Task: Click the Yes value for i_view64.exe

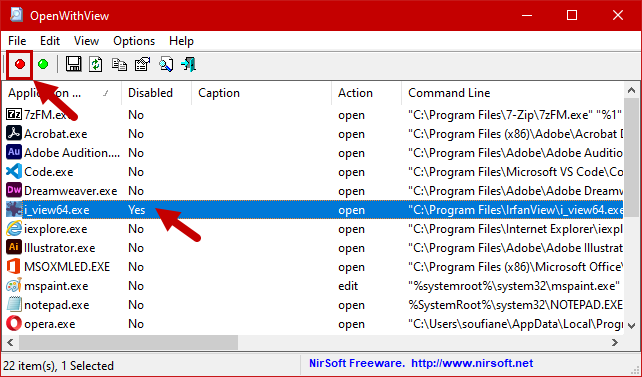Action: [136, 210]
